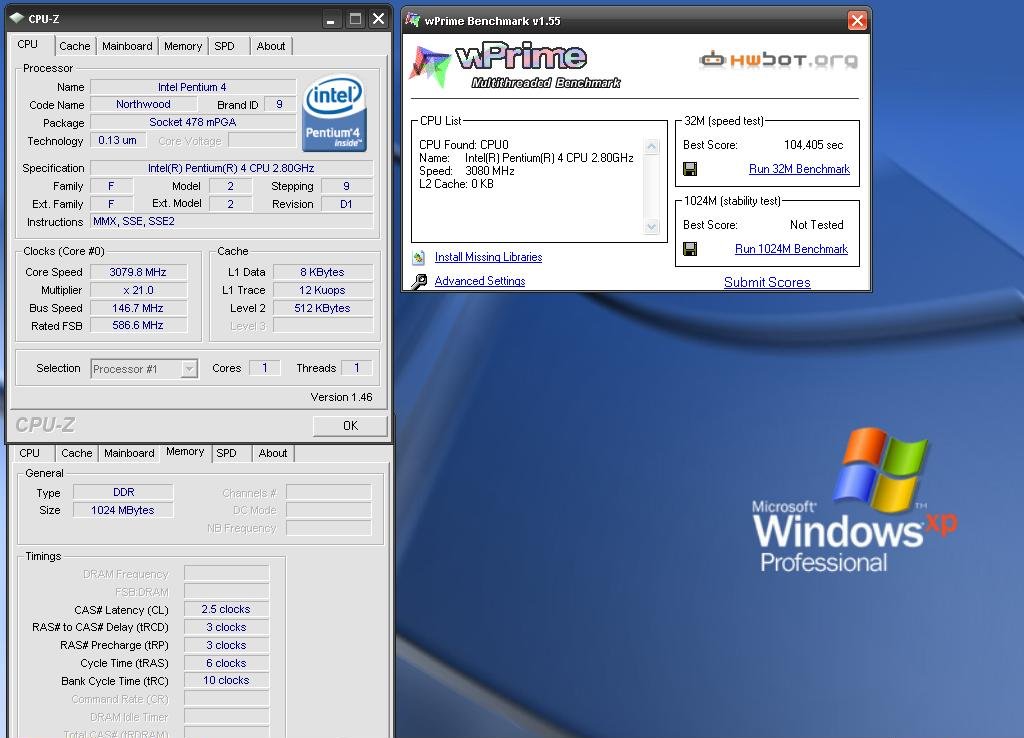The image size is (1024, 738).
Task: Run the 32M Benchmark
Action: (x=799, y=169)
